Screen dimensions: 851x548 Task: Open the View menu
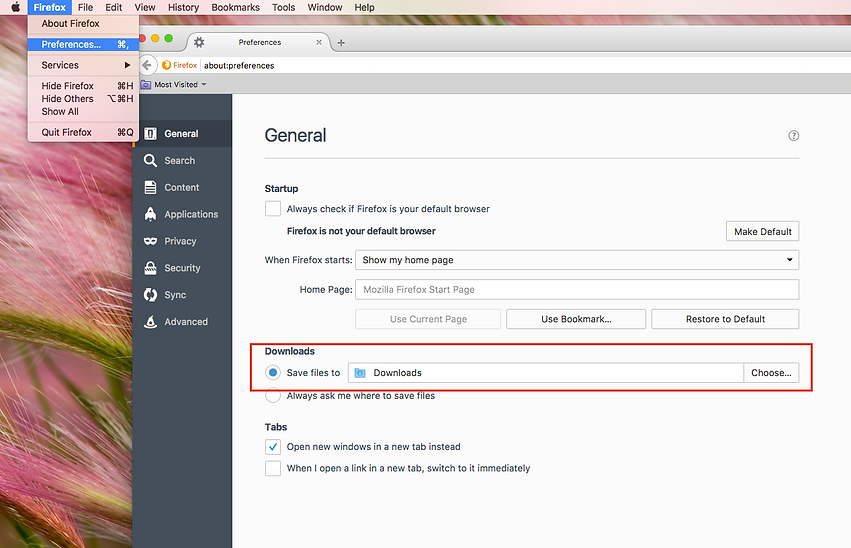tap(145, 7)
